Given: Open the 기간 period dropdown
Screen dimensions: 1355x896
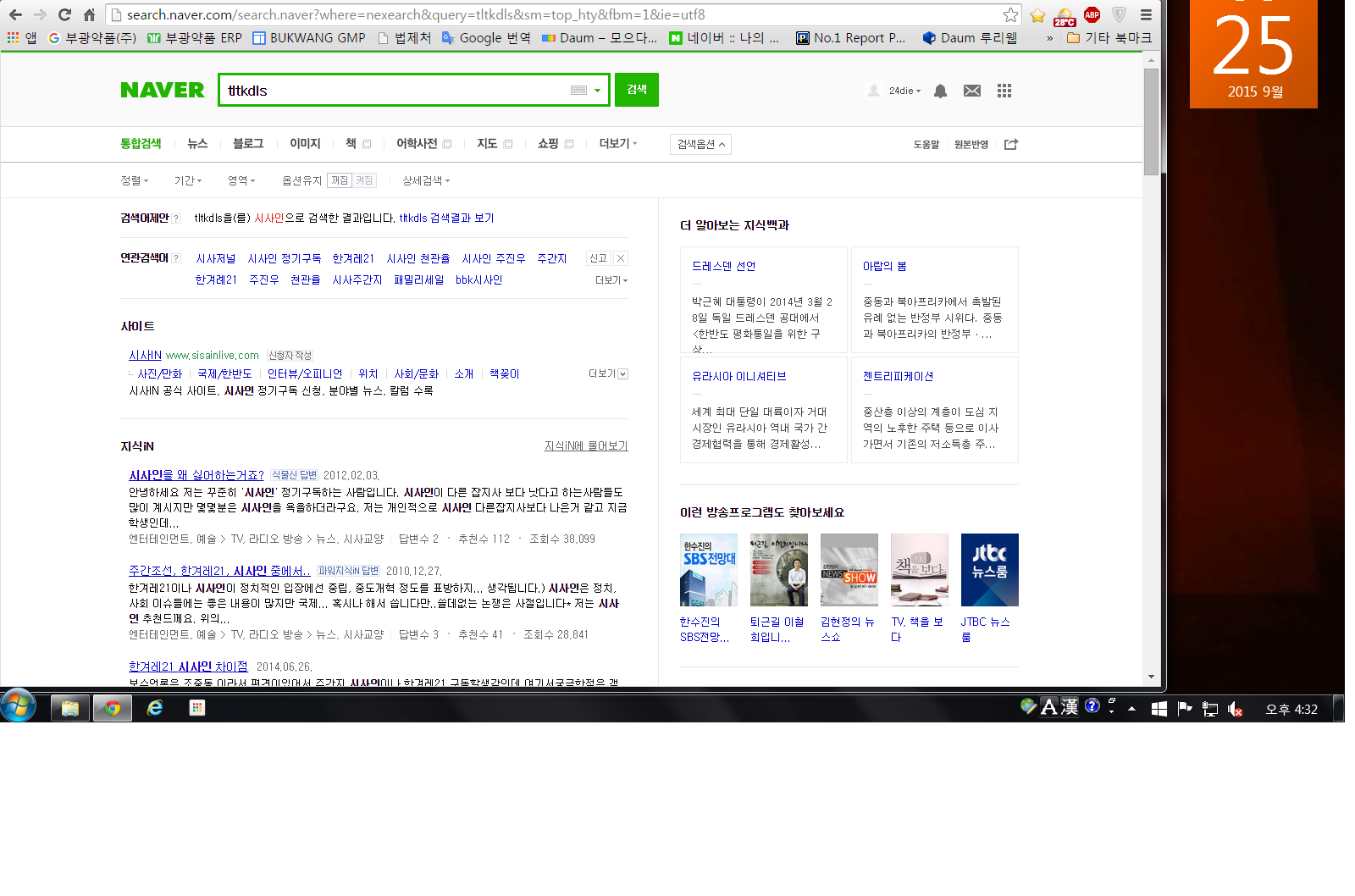Looking at the screenshot, I should (x=187, y=180).
